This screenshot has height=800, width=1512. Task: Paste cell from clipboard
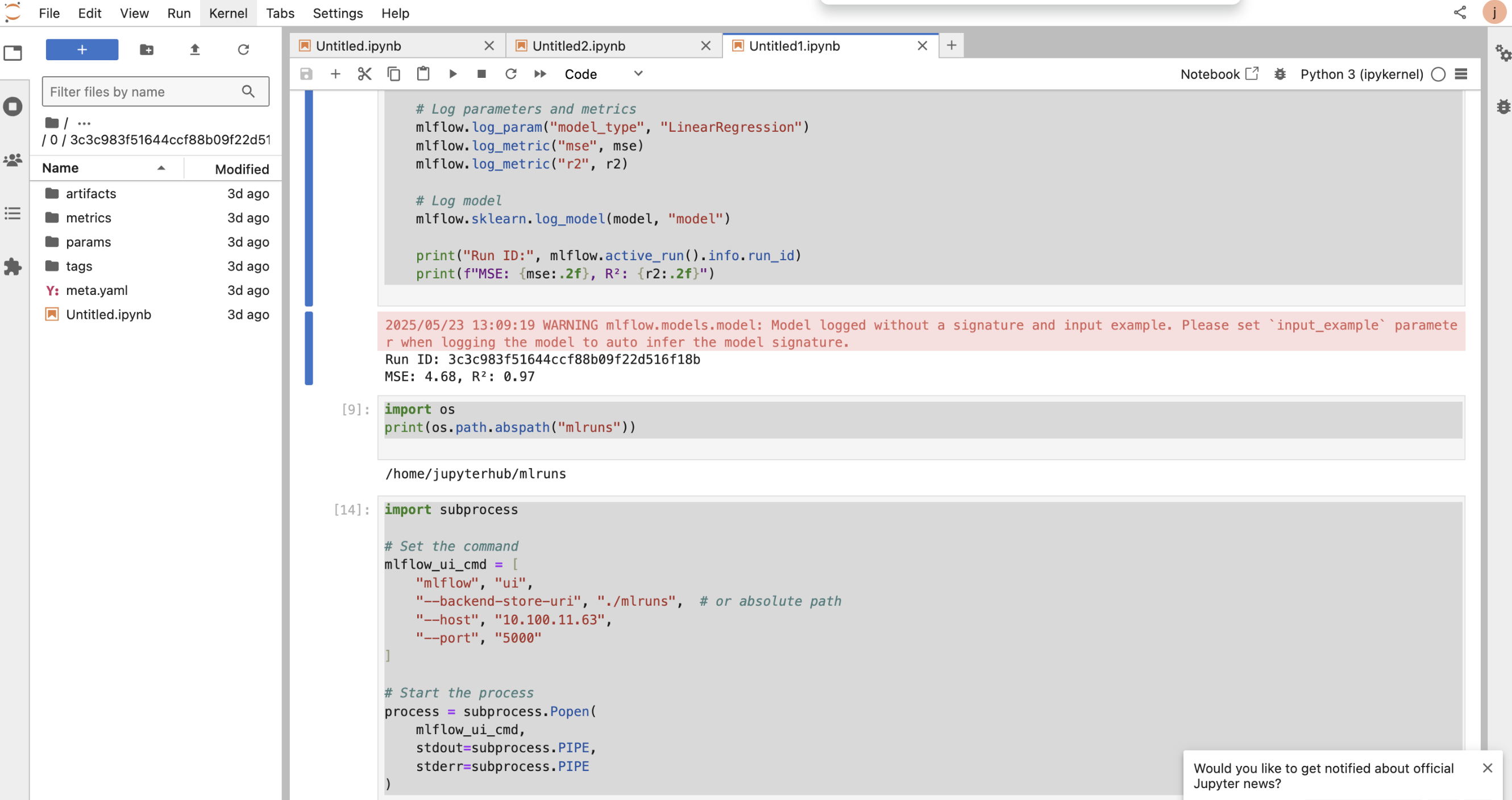(423, 74)
